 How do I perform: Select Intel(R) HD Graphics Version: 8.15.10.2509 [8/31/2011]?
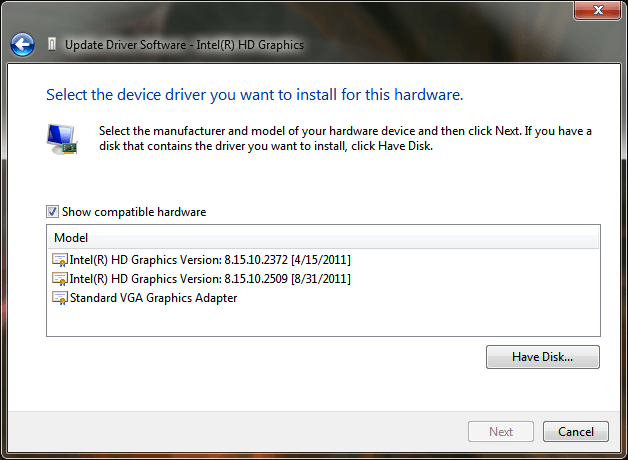tap(209, 279)
